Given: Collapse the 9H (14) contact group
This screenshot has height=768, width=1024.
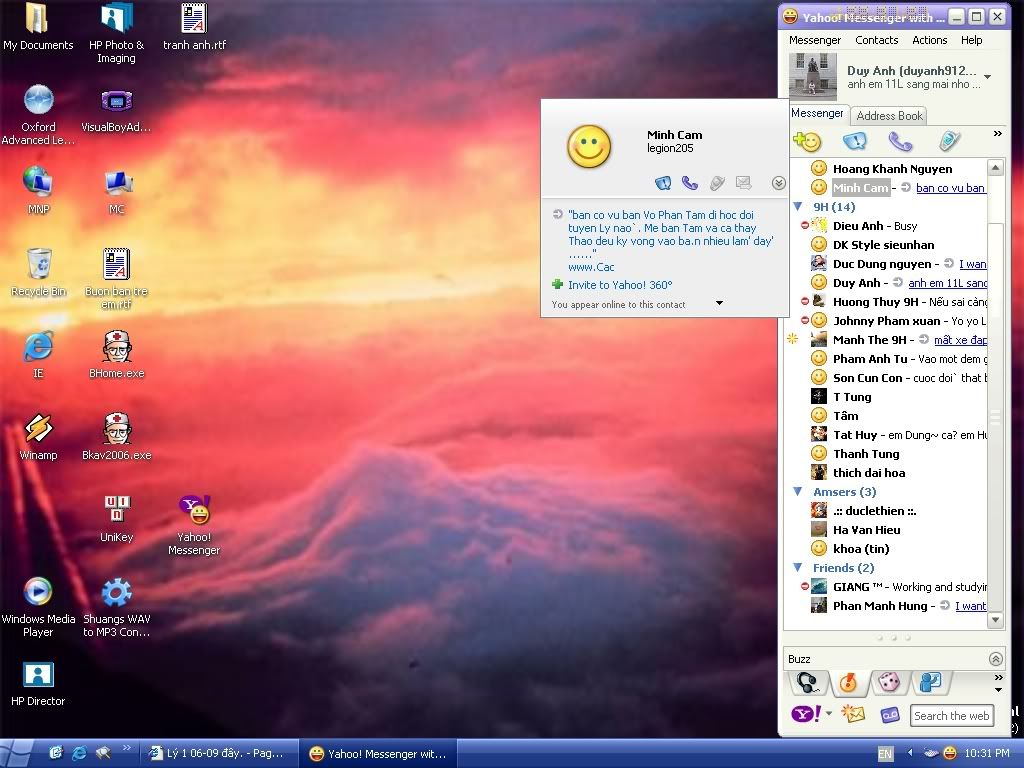Looking at the screenshot, I should pos(798,207).
